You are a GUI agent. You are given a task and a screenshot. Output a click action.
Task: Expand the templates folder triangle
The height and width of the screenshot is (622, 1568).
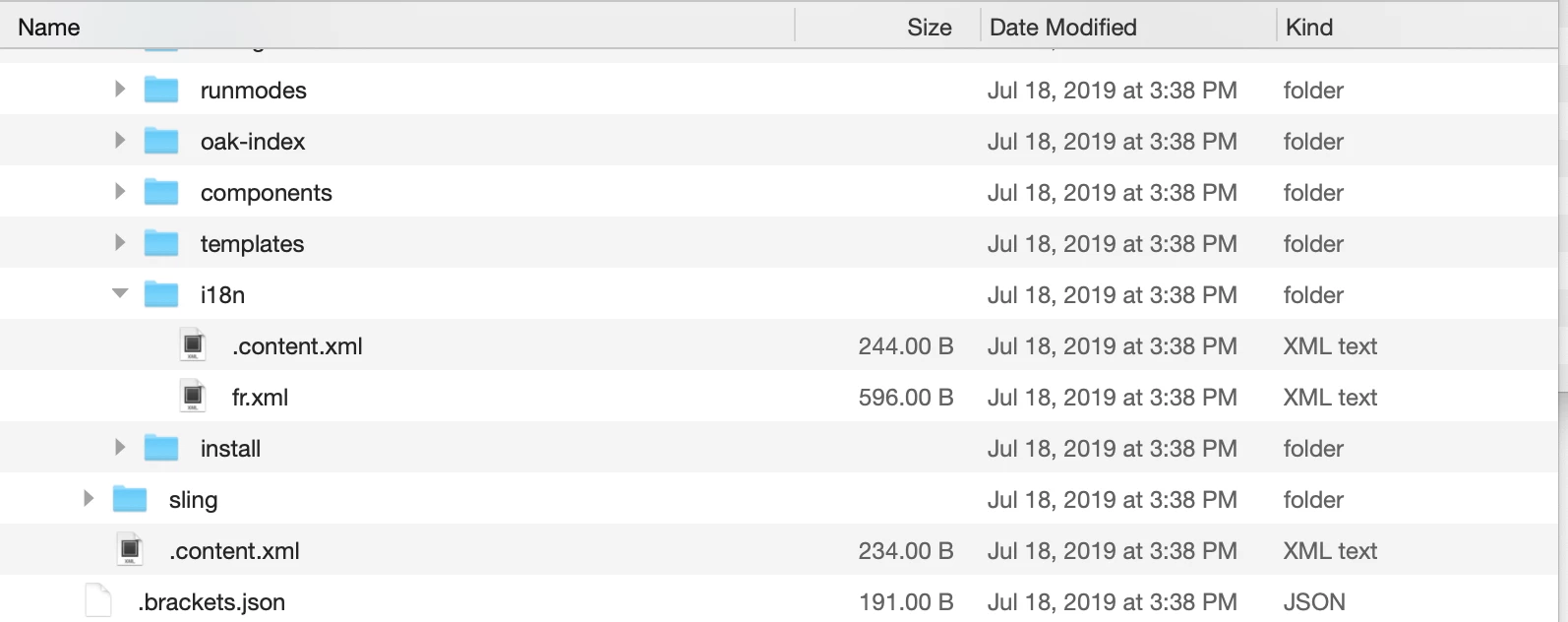(x=120, y=242)
